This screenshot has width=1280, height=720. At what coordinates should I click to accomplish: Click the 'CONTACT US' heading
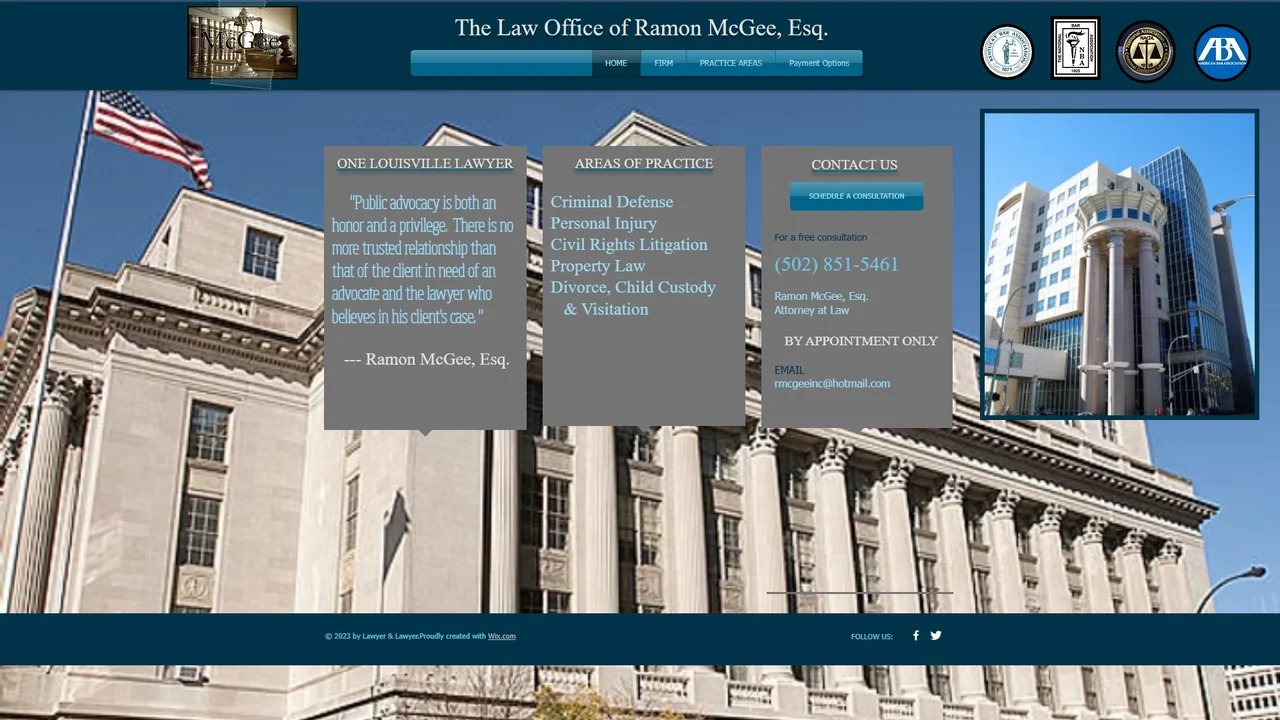(x=854, y=165)
